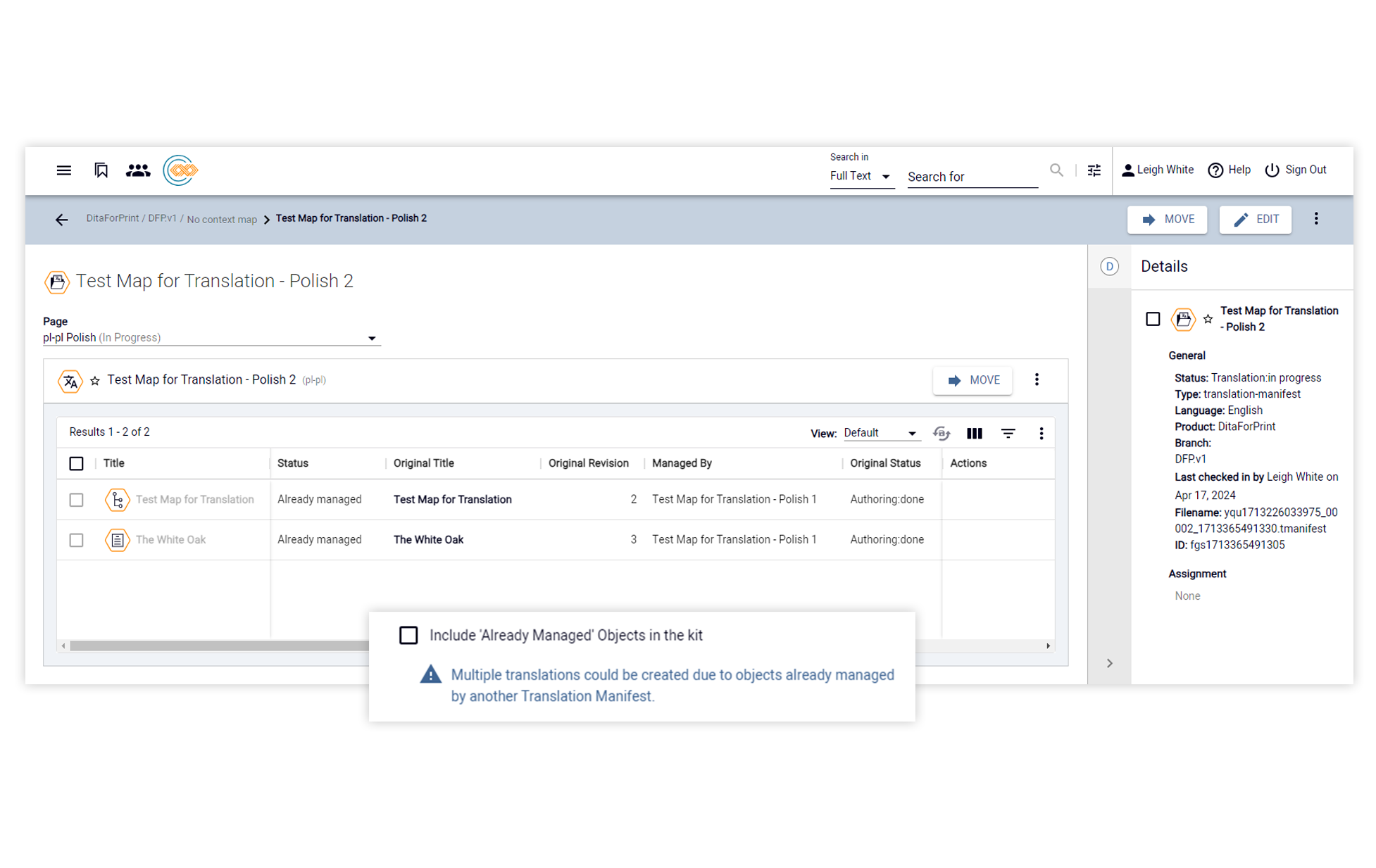This screenshot has height=868, width=1376.
Task: Collapse the Details side panel chevron
Action: click(1109, 663)
